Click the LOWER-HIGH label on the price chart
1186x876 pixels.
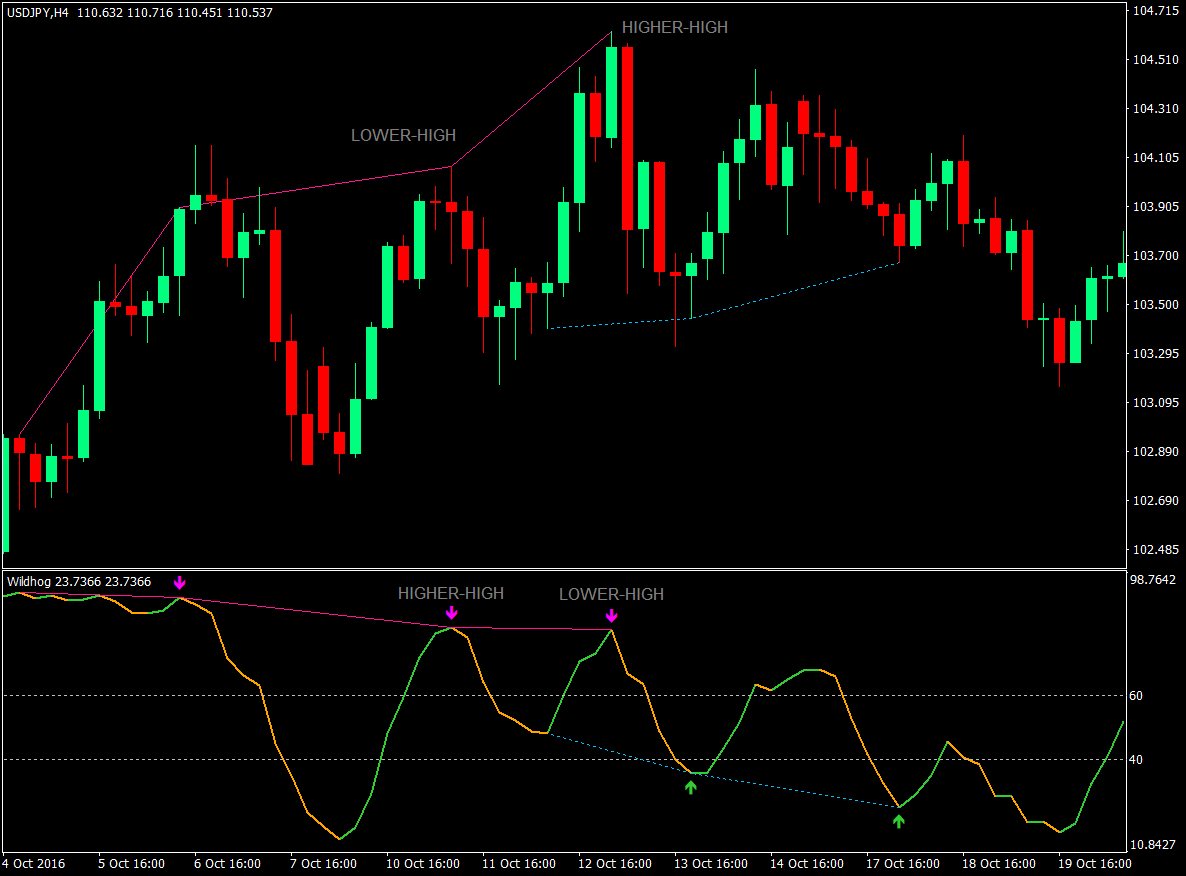coord(402,134)
